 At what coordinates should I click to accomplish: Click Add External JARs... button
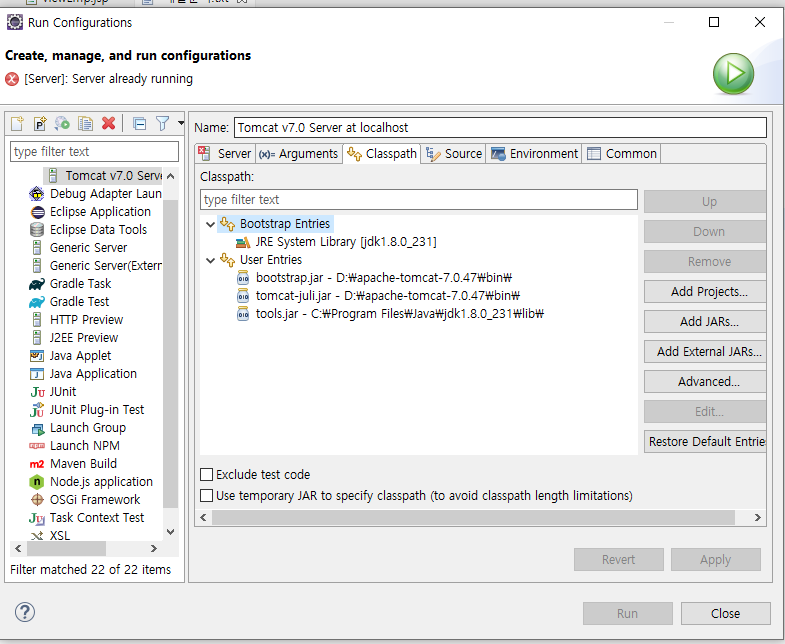tap(705, 352)
